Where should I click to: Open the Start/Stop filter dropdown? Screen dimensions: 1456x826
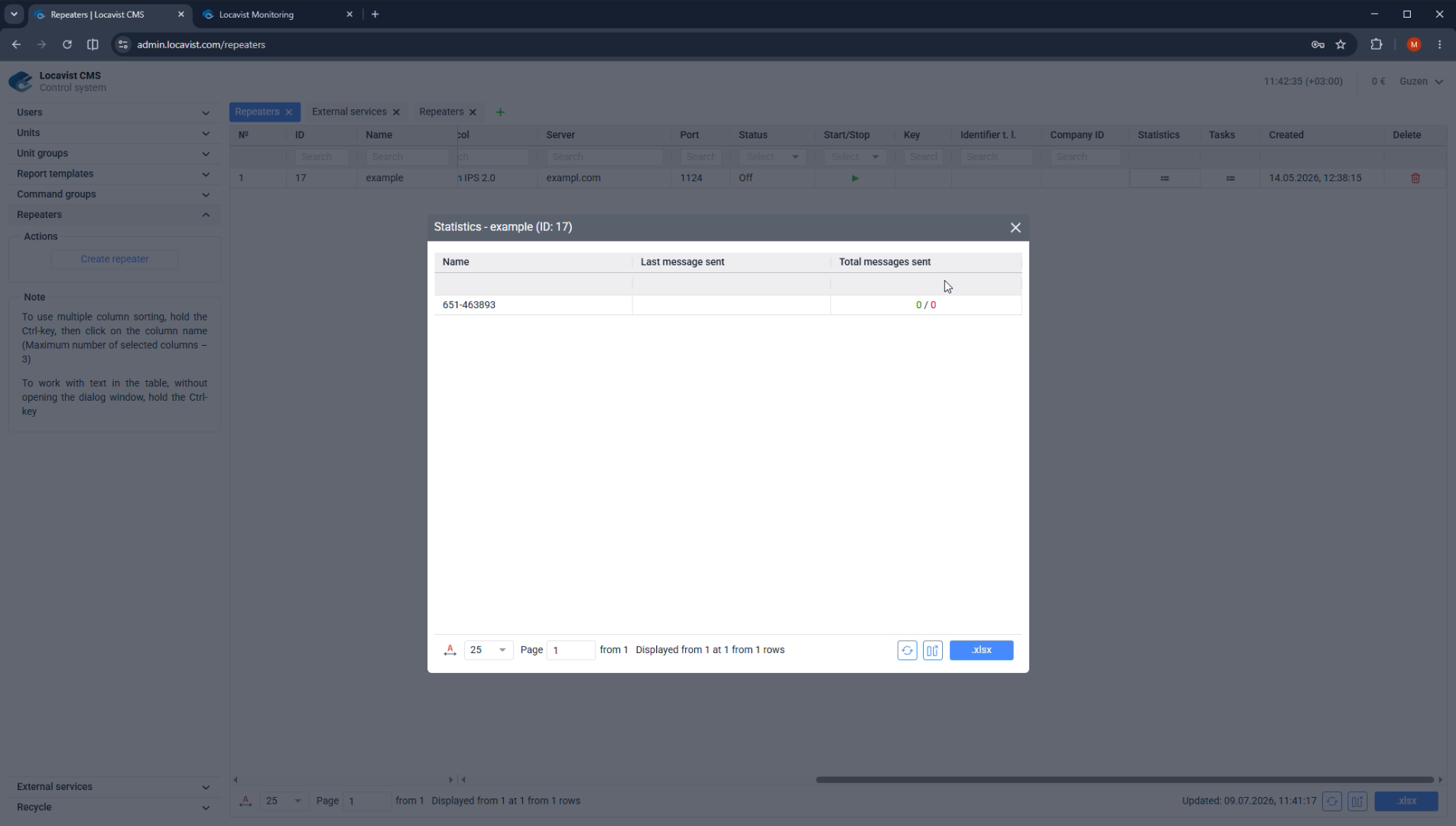click(855, 157)
